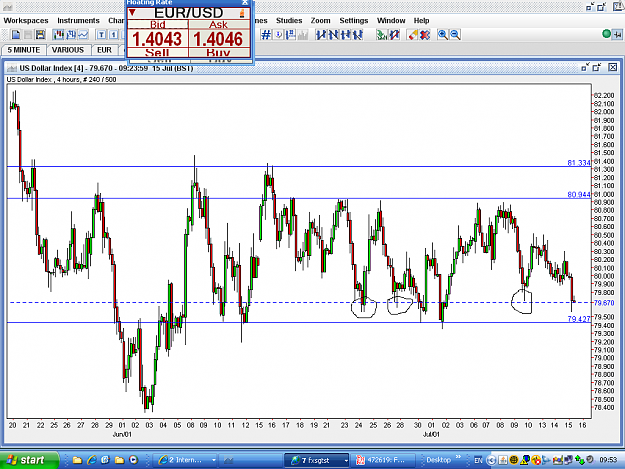Toggle the grid (#) toolbar icon
The height and width of the screenshot is (469, 625).
pos(266,35)
